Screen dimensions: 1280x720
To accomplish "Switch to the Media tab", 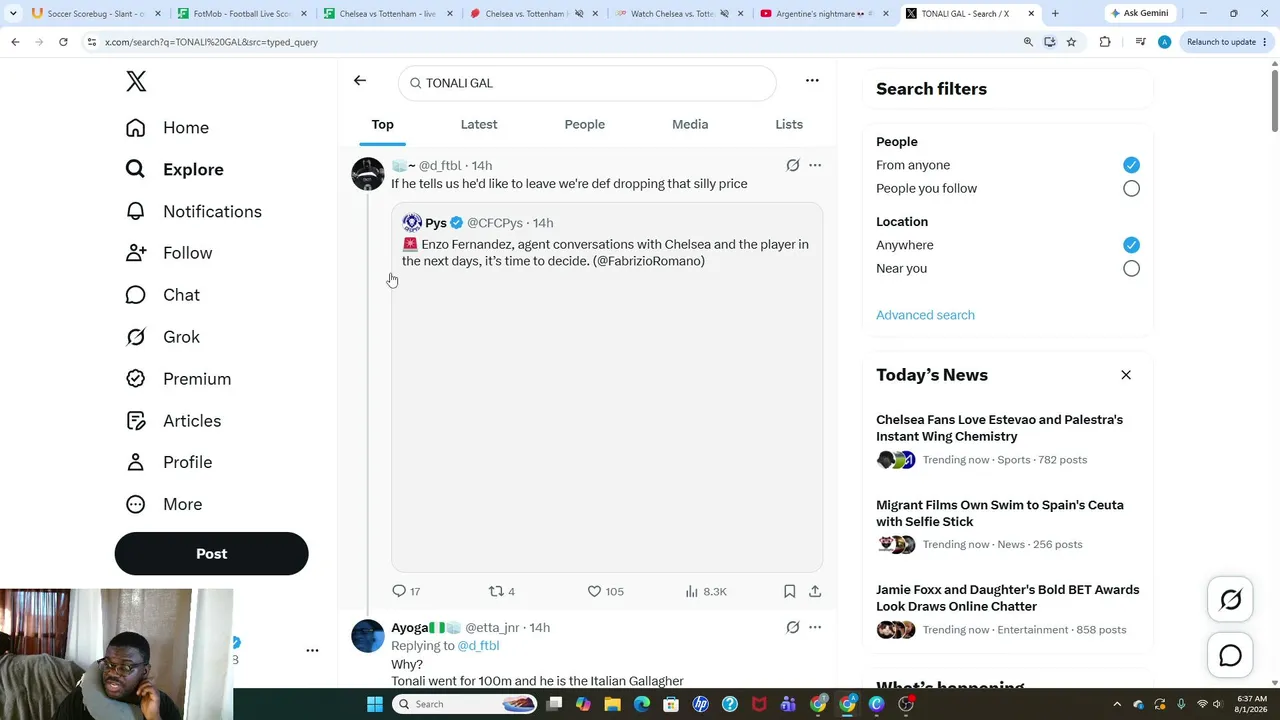I will tap(690, 124).
